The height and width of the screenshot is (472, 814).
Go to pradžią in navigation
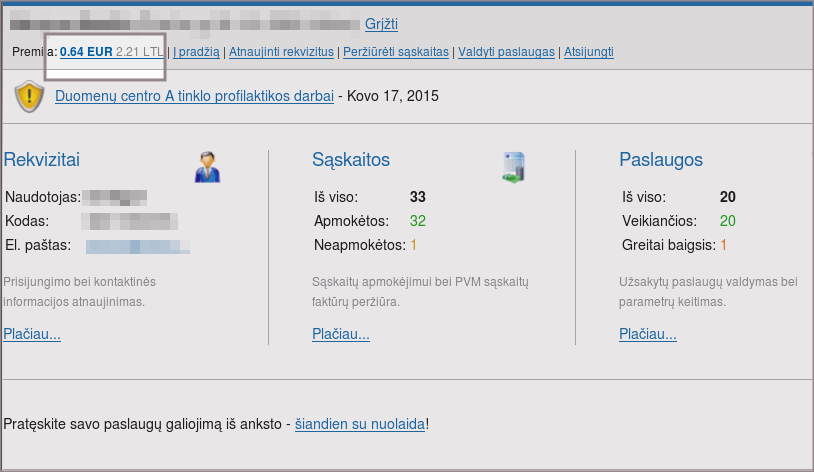click(198, 52)
